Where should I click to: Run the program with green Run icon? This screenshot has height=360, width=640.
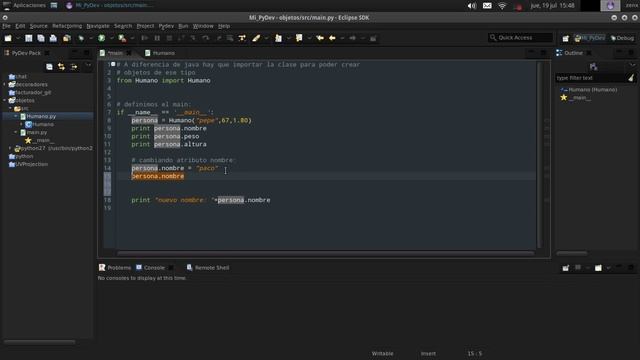(x=102, y=38)
